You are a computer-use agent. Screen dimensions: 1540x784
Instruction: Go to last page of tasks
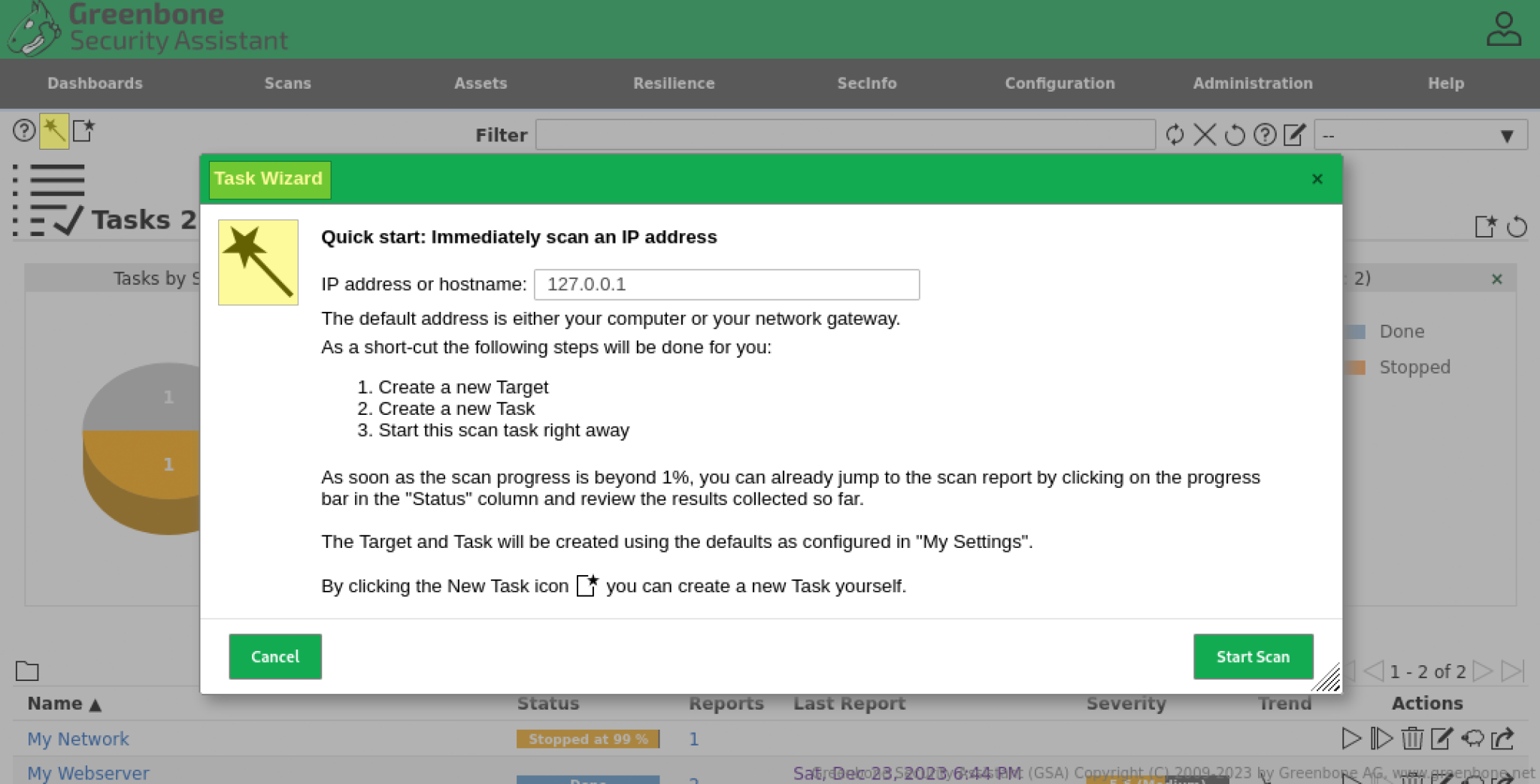point(1511,670)
